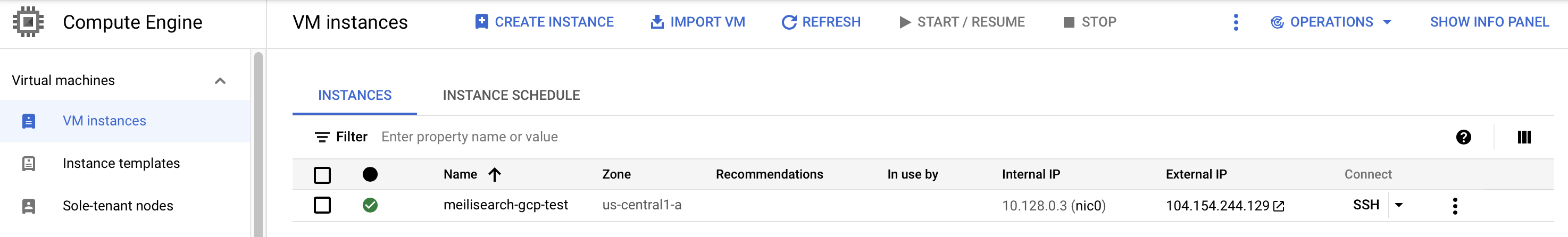Switch to the Instance Schedule tab
Screen dimensions: 1568x237
click(x=511, y=96)
